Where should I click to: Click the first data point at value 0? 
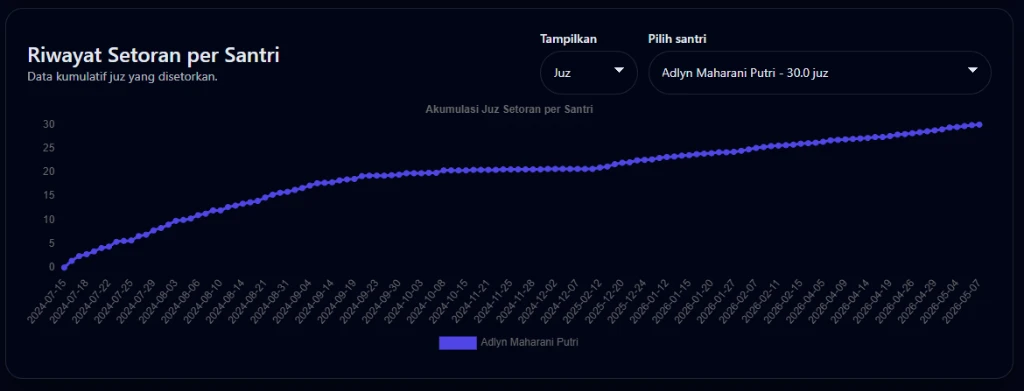click(64, 268)
